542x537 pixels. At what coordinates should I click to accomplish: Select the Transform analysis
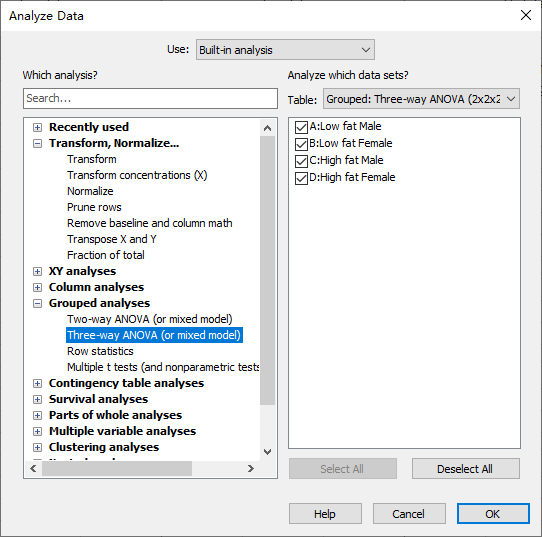click(92, 159)
